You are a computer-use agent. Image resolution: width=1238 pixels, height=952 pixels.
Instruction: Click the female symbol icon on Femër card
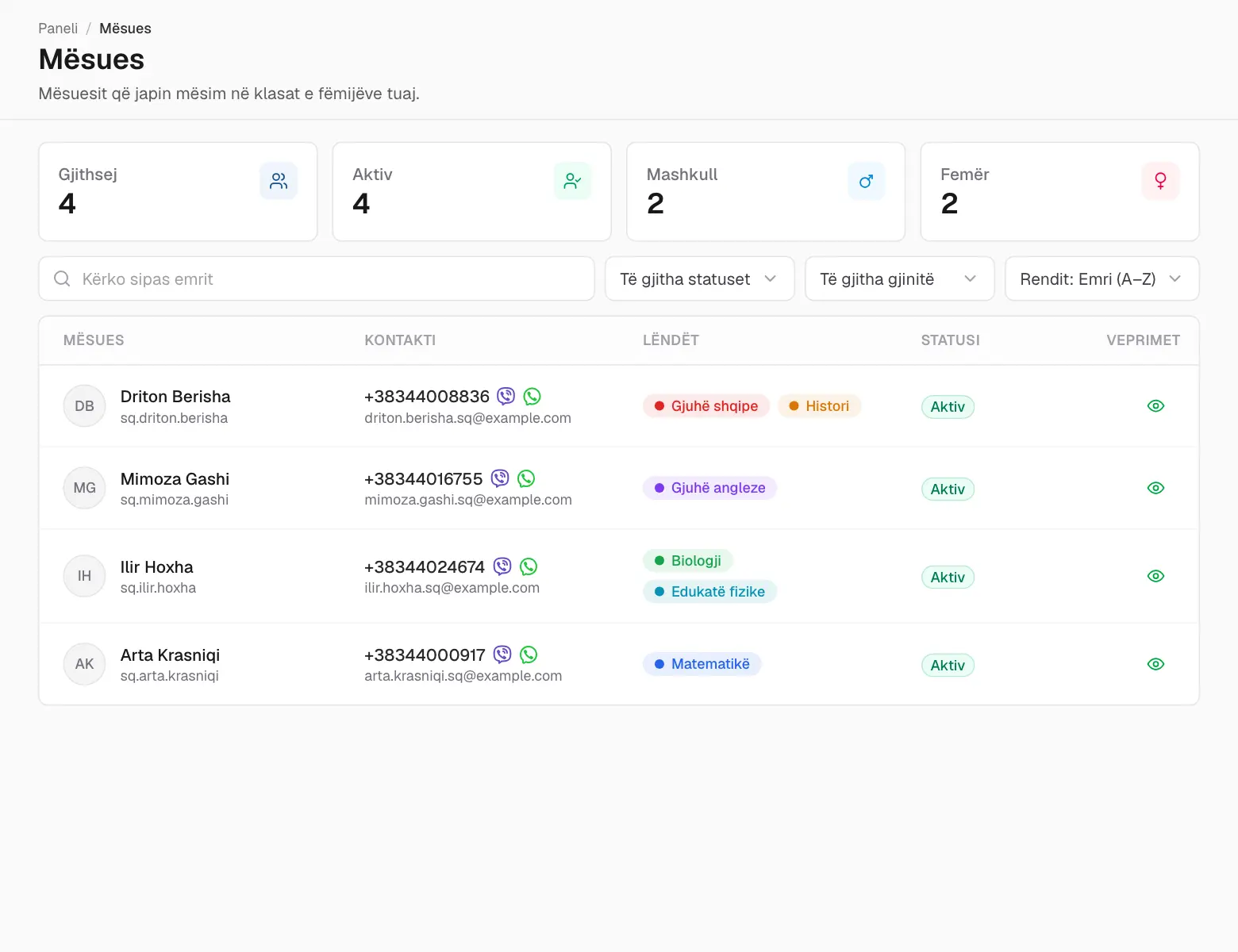(1160, 181)
